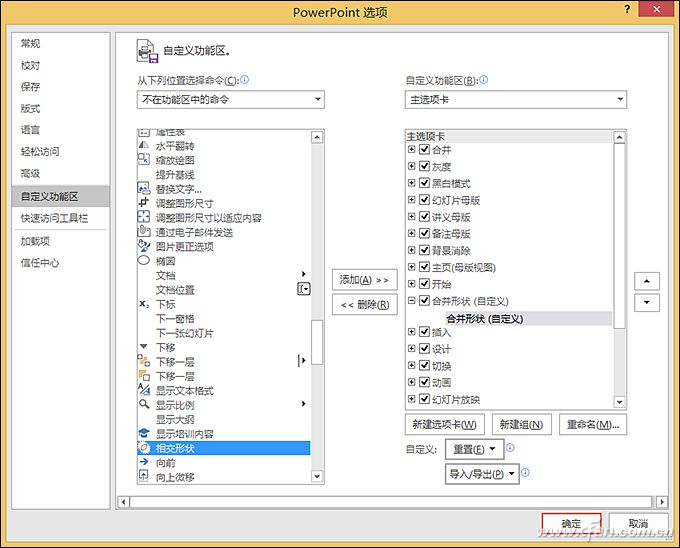
Task: Click the 调整图形尺寸 icon
Action: coord(144,202)
